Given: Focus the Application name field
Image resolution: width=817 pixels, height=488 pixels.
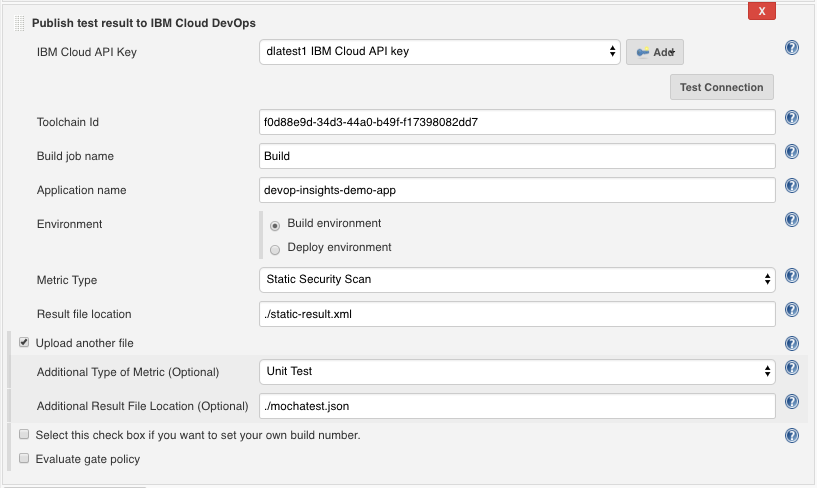Looking at the screenshot, I should click(517, 190).
